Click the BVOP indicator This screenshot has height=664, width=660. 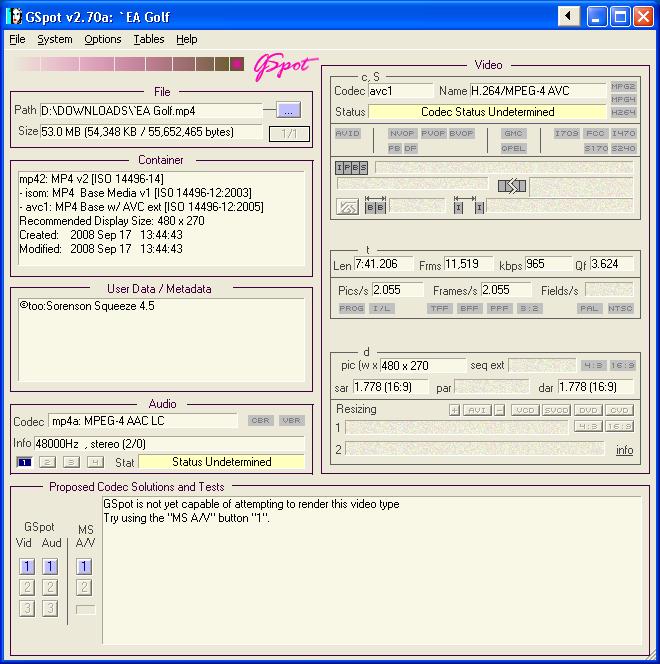point(461,133)
